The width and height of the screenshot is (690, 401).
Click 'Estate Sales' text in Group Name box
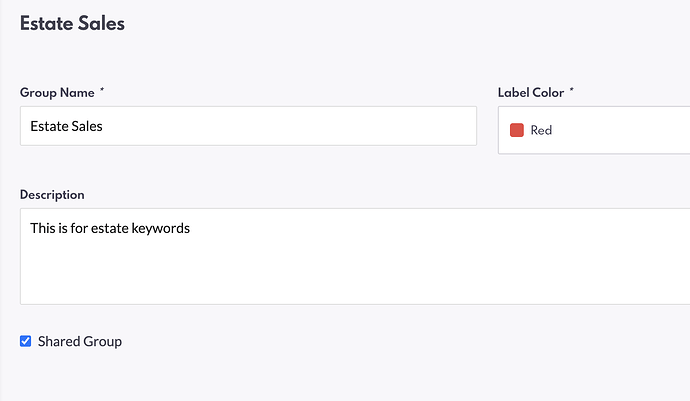(x=66, y=127)
